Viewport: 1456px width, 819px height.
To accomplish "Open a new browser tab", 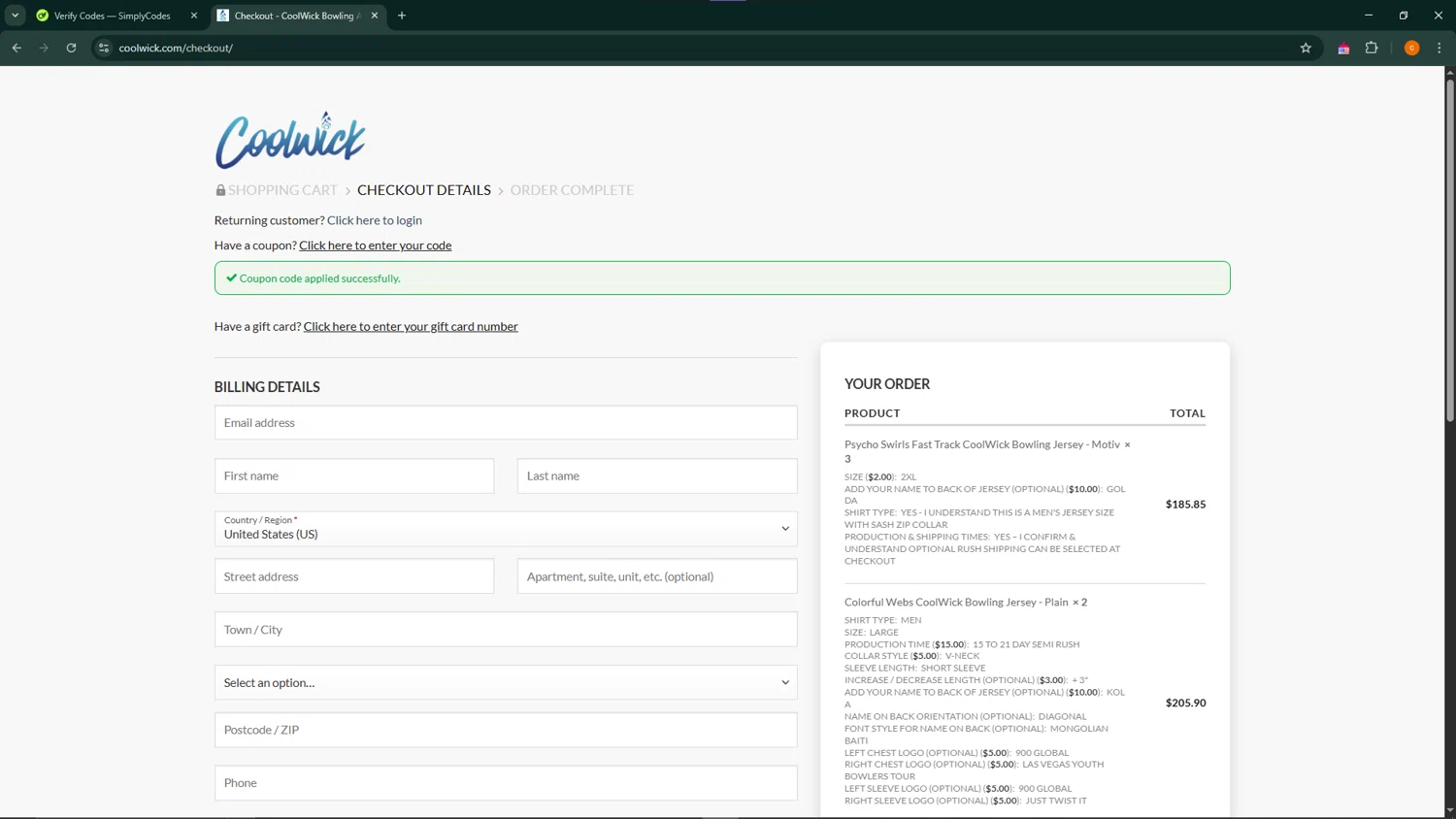I will point(402,16).
